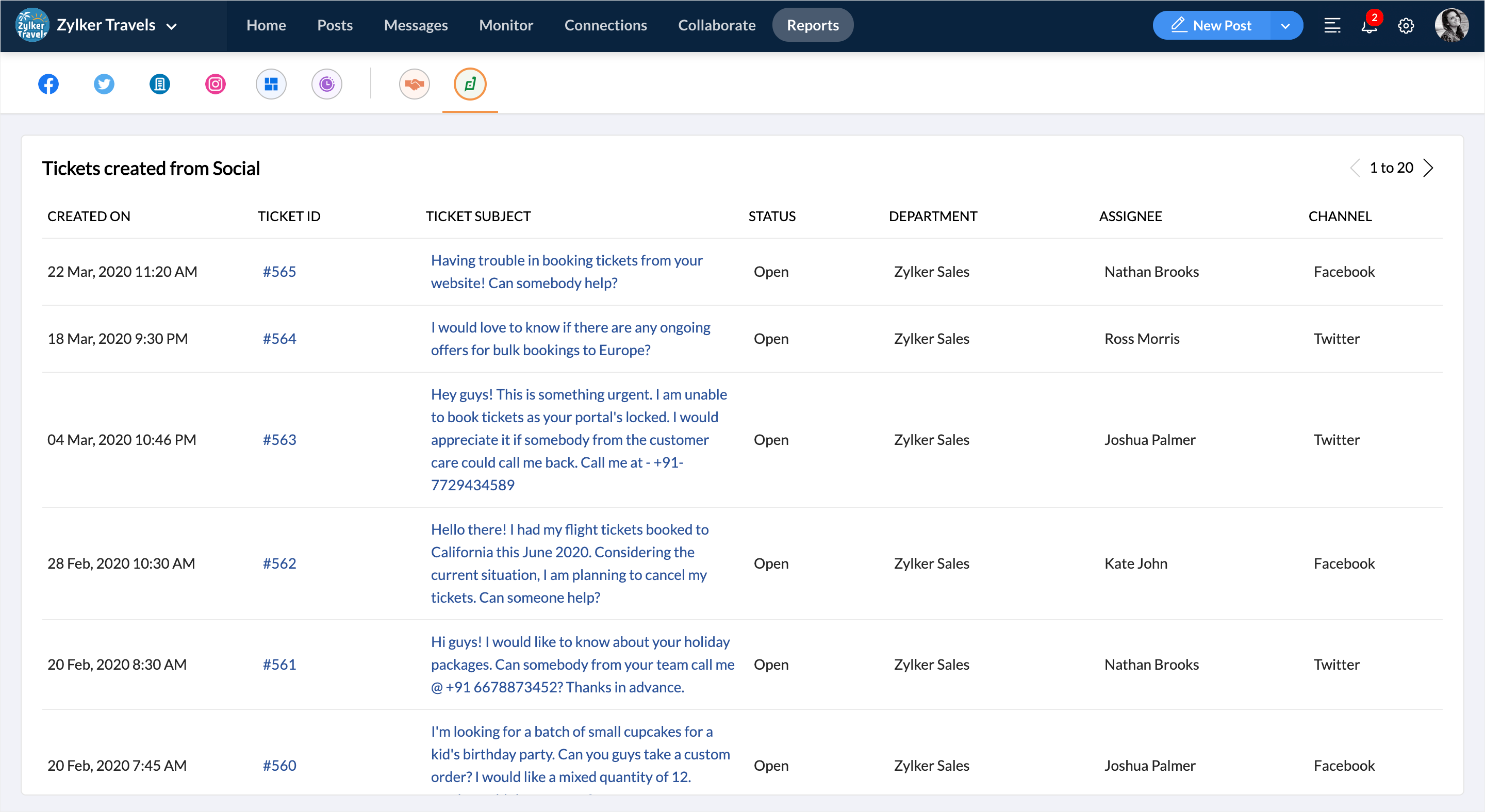Viewport: 1485px width, 812px height.
Task: Open the Twitter reports icon
Action: pos(104,84)
